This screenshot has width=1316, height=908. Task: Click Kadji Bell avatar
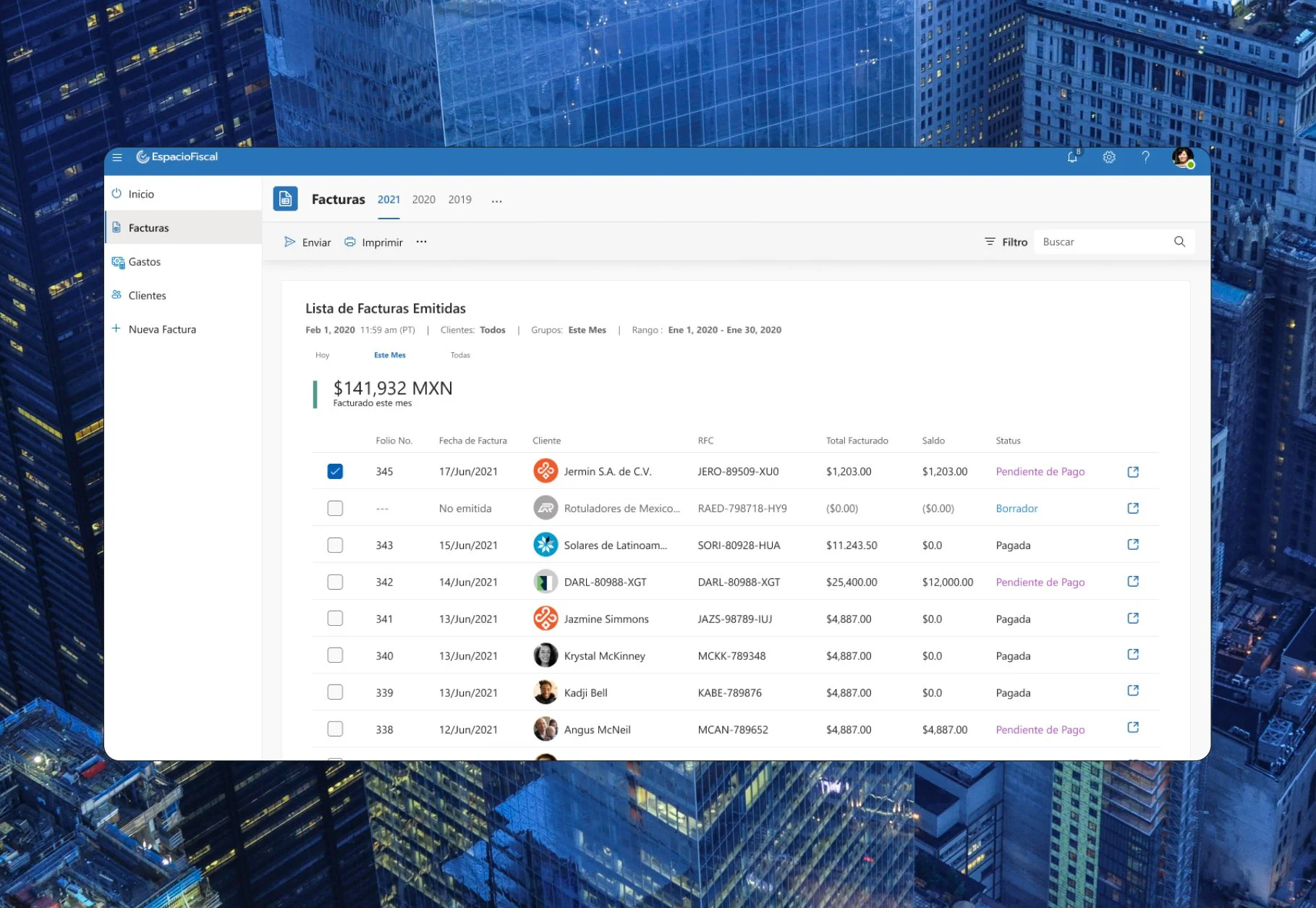click(545, 692)
